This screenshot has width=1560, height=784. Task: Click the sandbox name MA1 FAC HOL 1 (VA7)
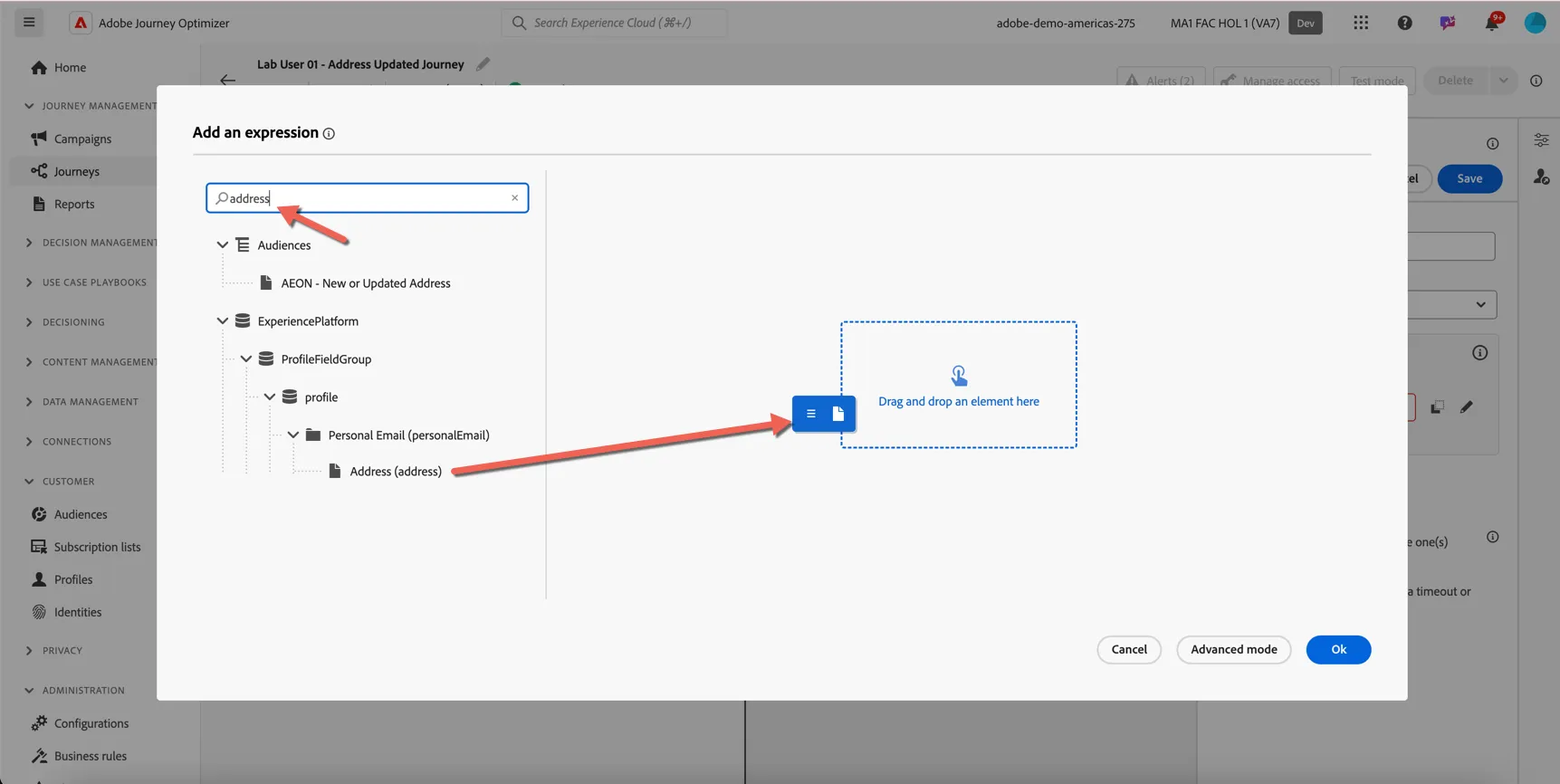coord(1225,23)
